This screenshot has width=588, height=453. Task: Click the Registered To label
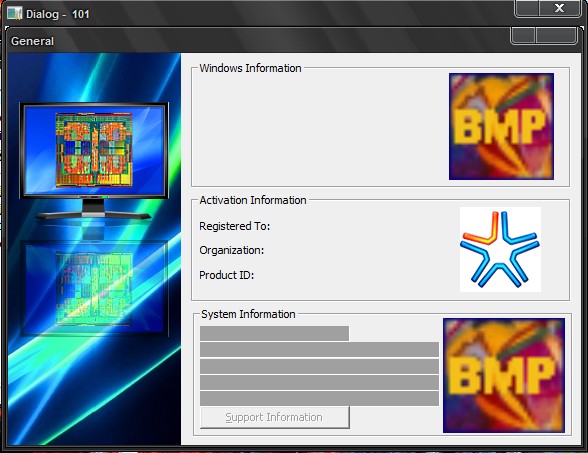click(x=234, y=226)
